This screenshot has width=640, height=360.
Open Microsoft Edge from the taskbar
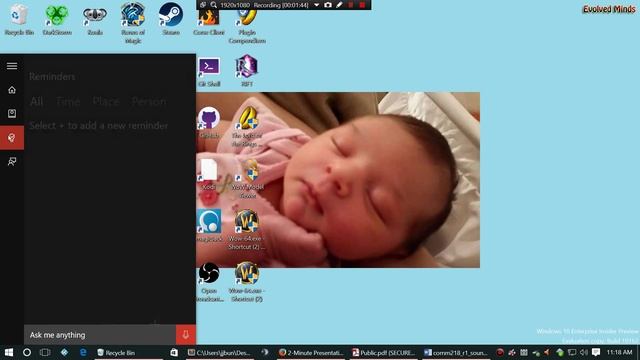83,352
